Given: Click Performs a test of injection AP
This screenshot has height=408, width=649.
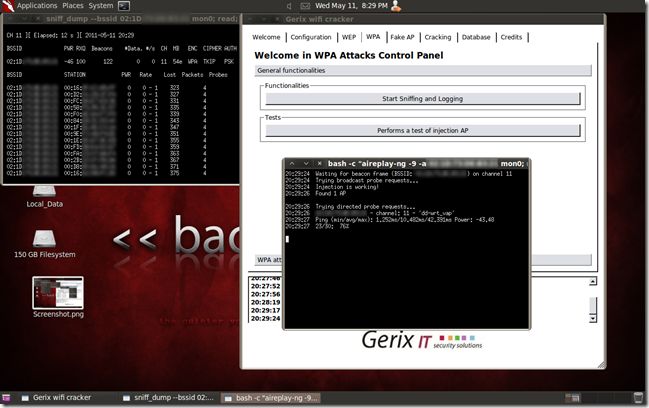Looking at the screenshot, I should 423,131.
